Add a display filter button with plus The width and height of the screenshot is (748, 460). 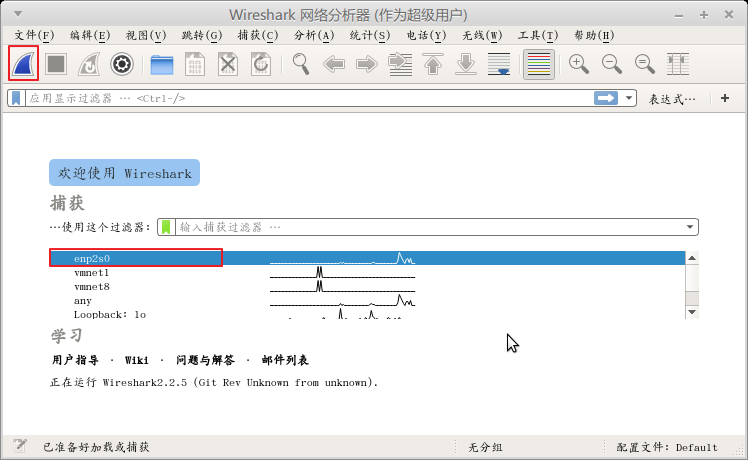coord(725,98)
